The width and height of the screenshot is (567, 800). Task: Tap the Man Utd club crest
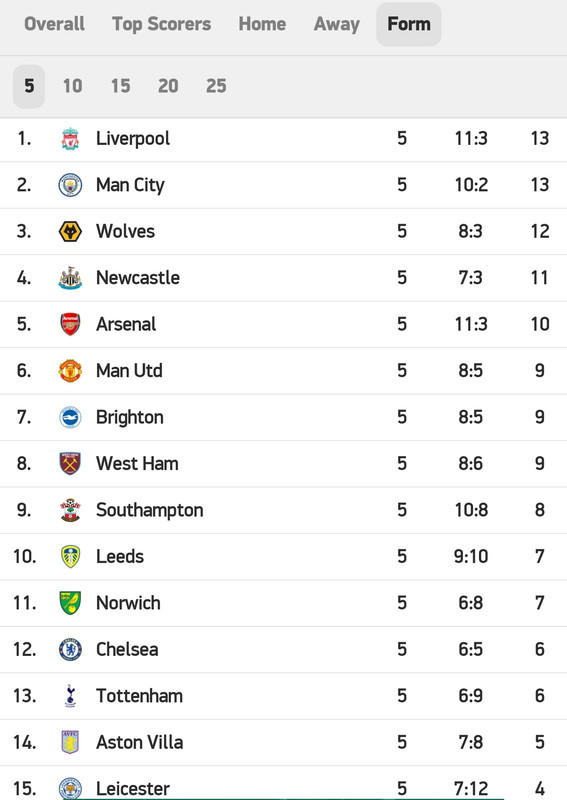coord(70,371)
